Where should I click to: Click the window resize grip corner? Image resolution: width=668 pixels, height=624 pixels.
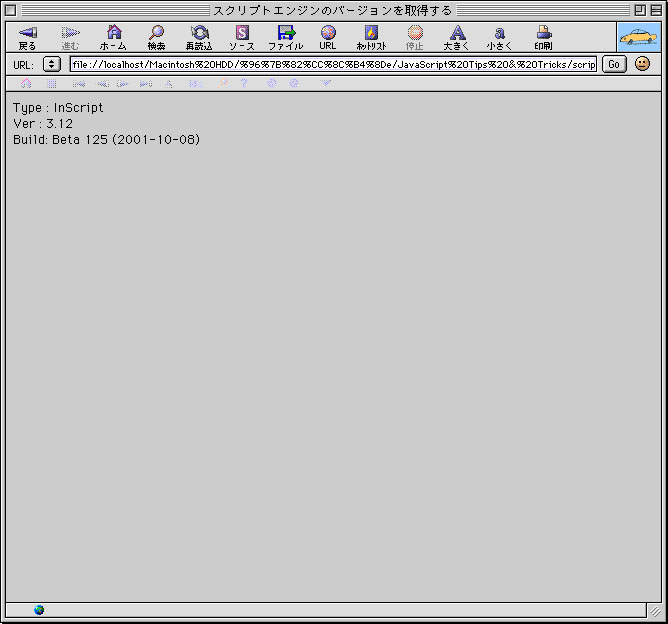tap(655, 612)
